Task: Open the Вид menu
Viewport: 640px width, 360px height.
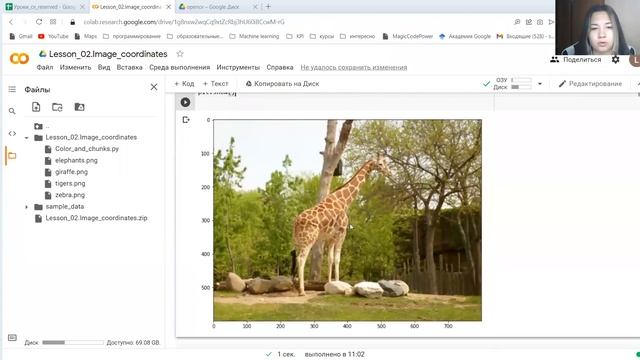Action: click(x=104, y=67)
